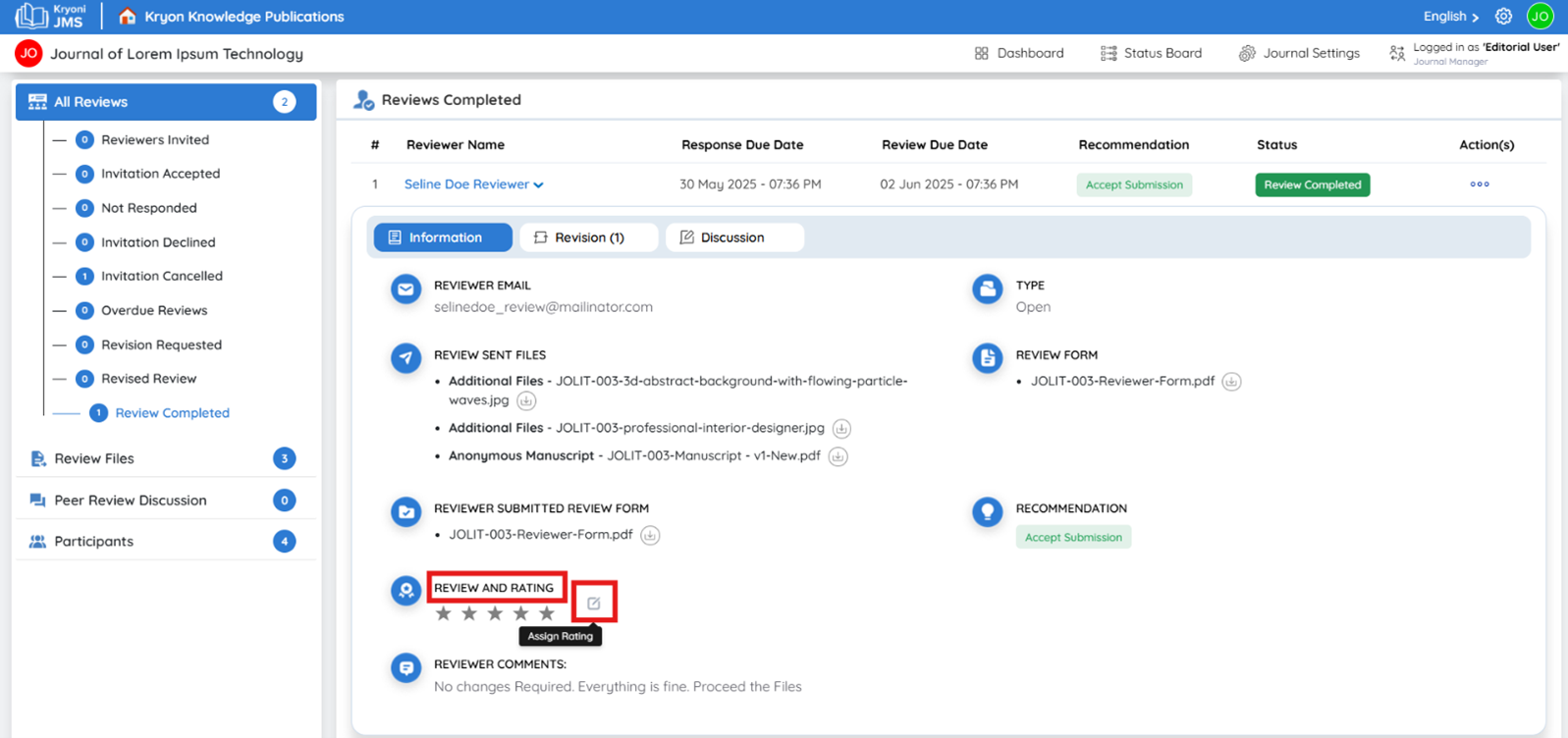1568x738 pixels.
Task: Click the 30 May 2025 response due date
Action: point(750,184)
